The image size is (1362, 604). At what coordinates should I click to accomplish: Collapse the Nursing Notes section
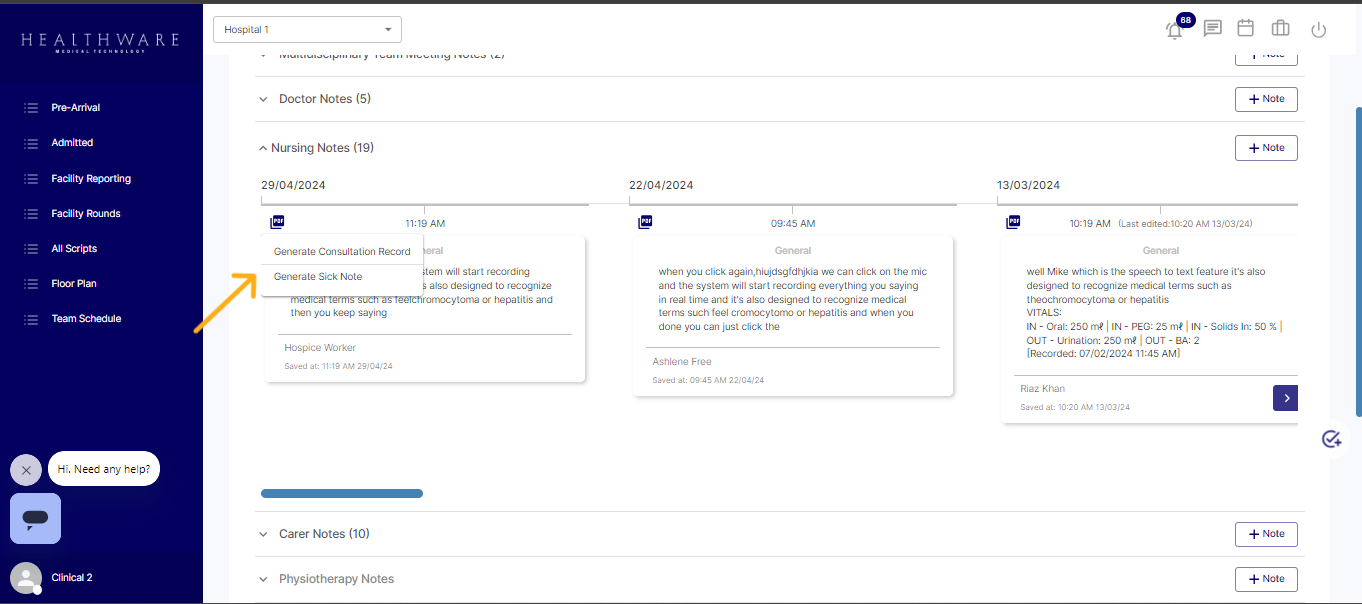coord(263,148)
